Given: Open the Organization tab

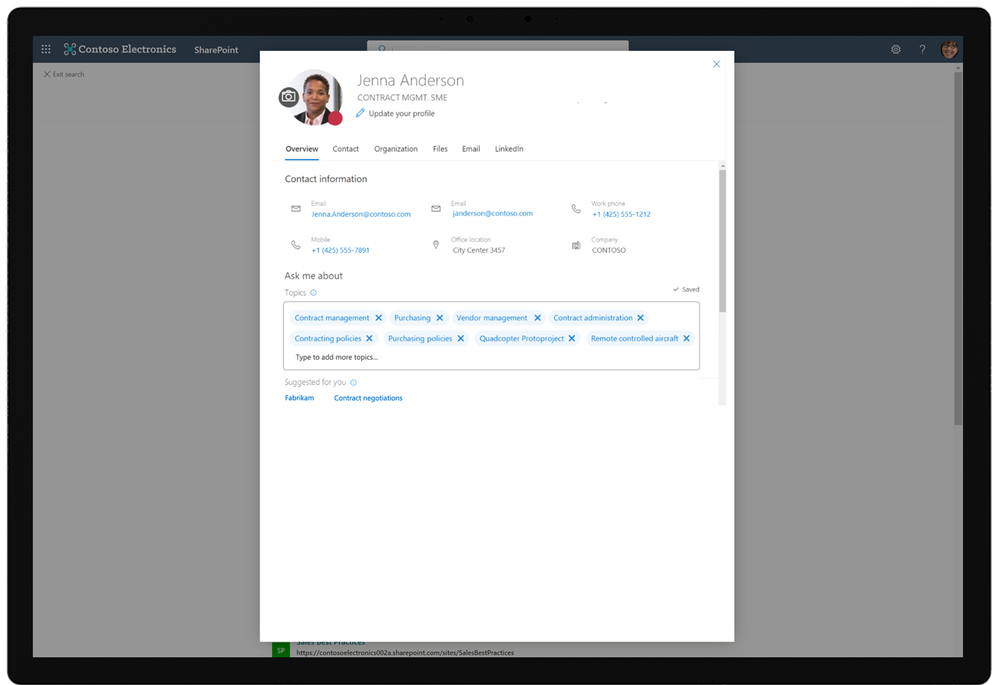Looking at the screenshot, I should click(396, 149).
